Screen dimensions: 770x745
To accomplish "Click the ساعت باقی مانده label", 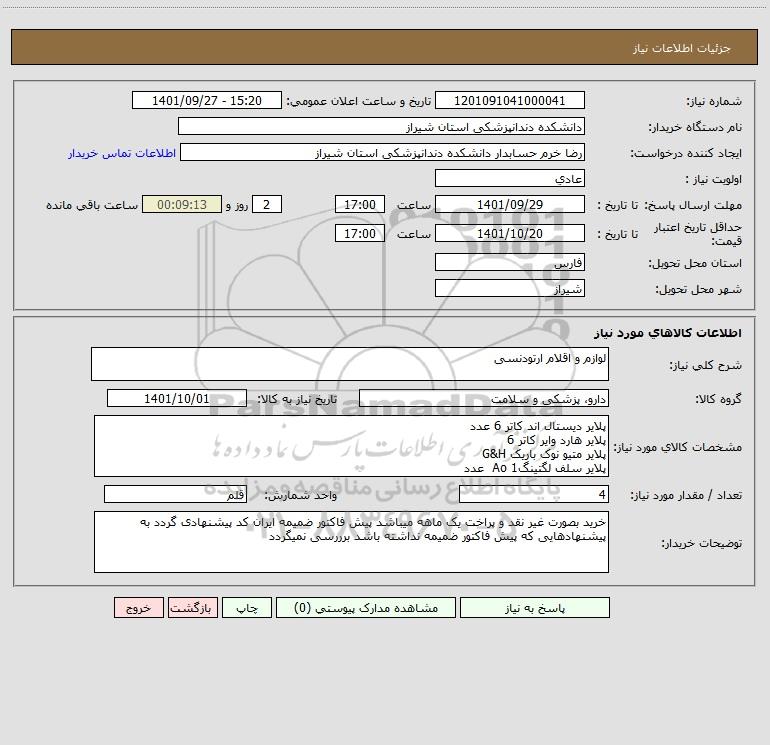I will tap(92, 205).
